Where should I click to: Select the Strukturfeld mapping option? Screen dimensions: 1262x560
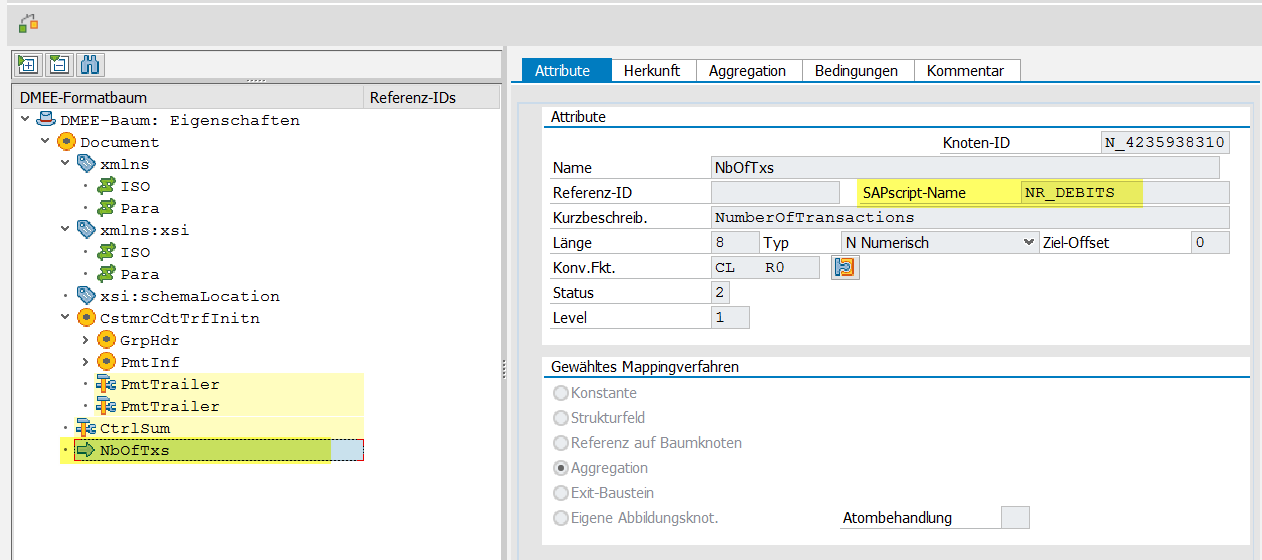pos(561,418)
